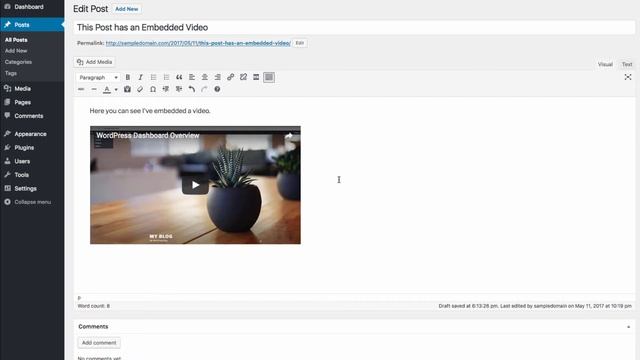Open Users in sidebar
Image resolution: width=640 pixels, height=360 pixels.
32,161
